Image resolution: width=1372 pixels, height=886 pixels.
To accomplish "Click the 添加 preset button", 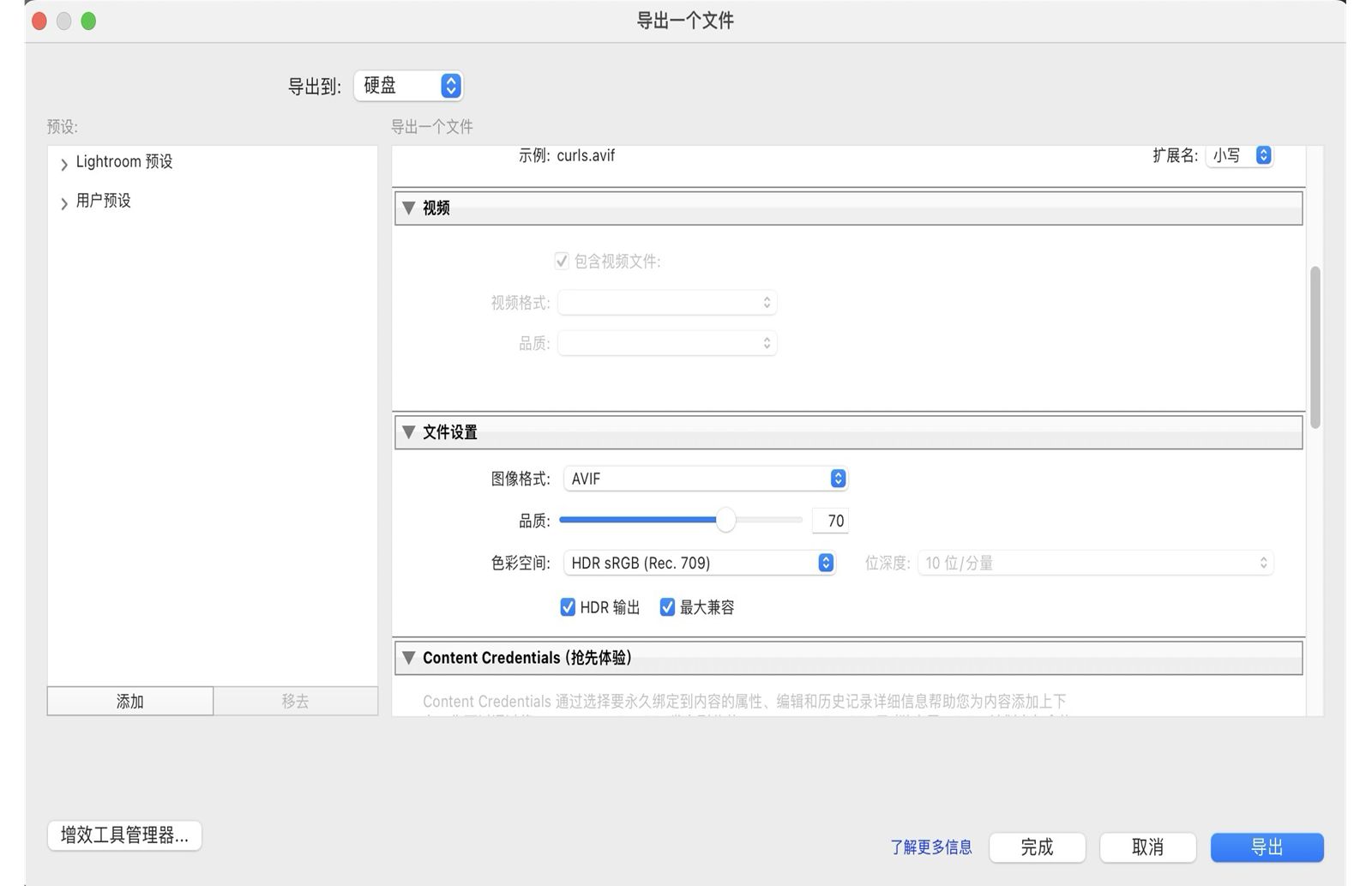I will [x=130, y=702].
